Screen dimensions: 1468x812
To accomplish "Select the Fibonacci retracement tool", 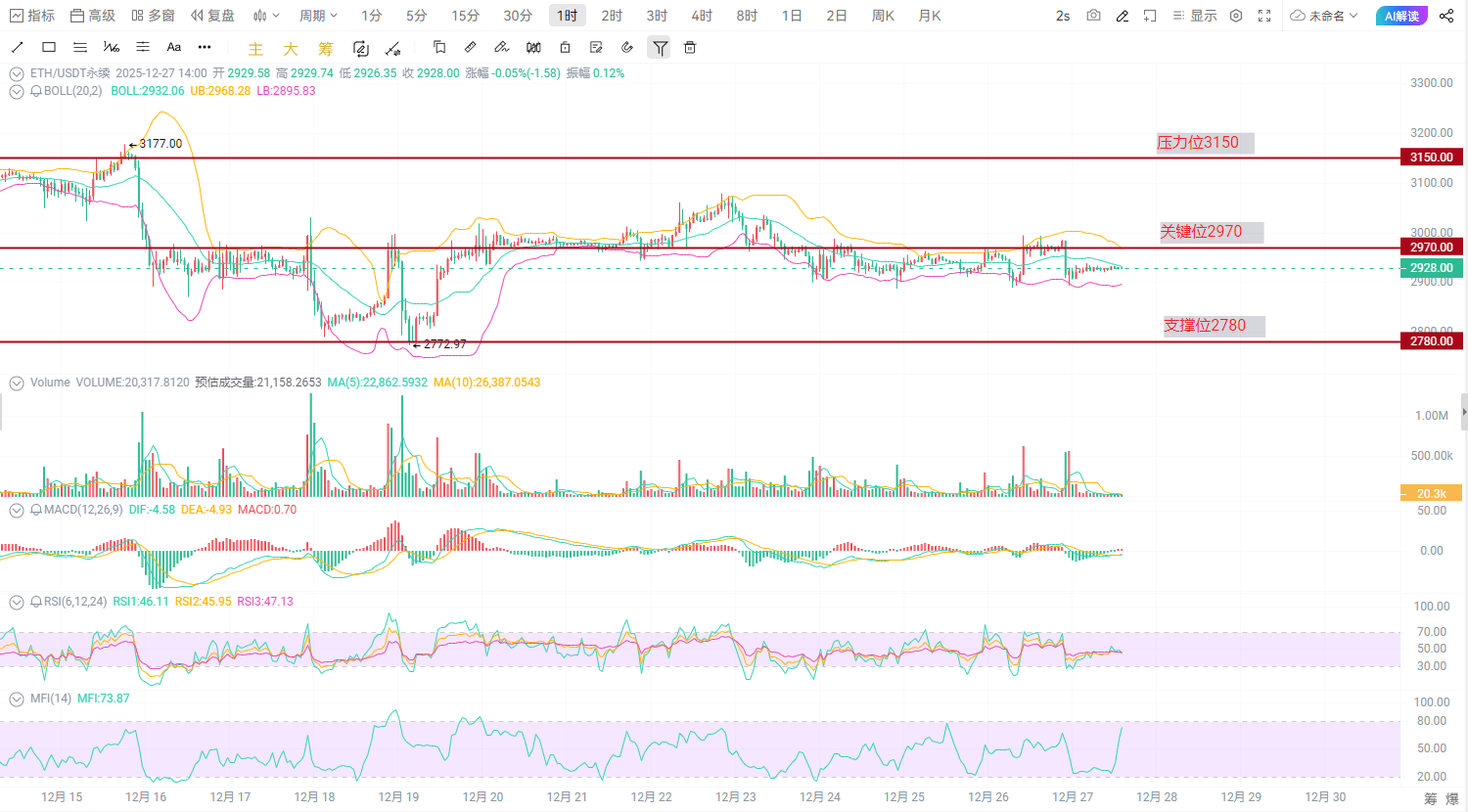I will click(x=112, y=47).
